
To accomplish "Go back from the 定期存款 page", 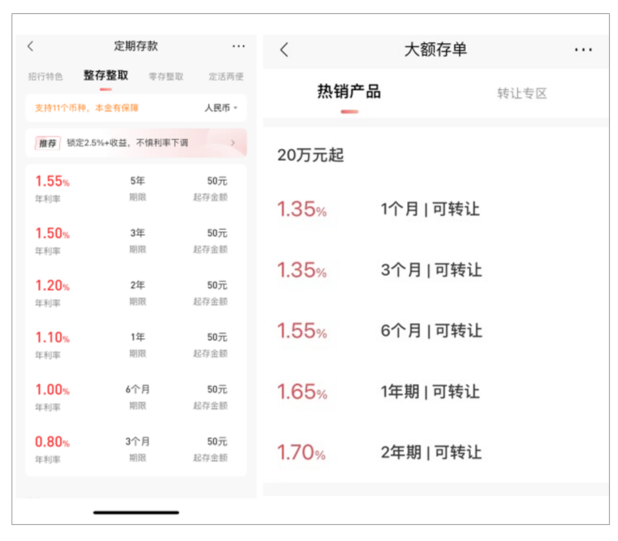I will click(30, 46).
